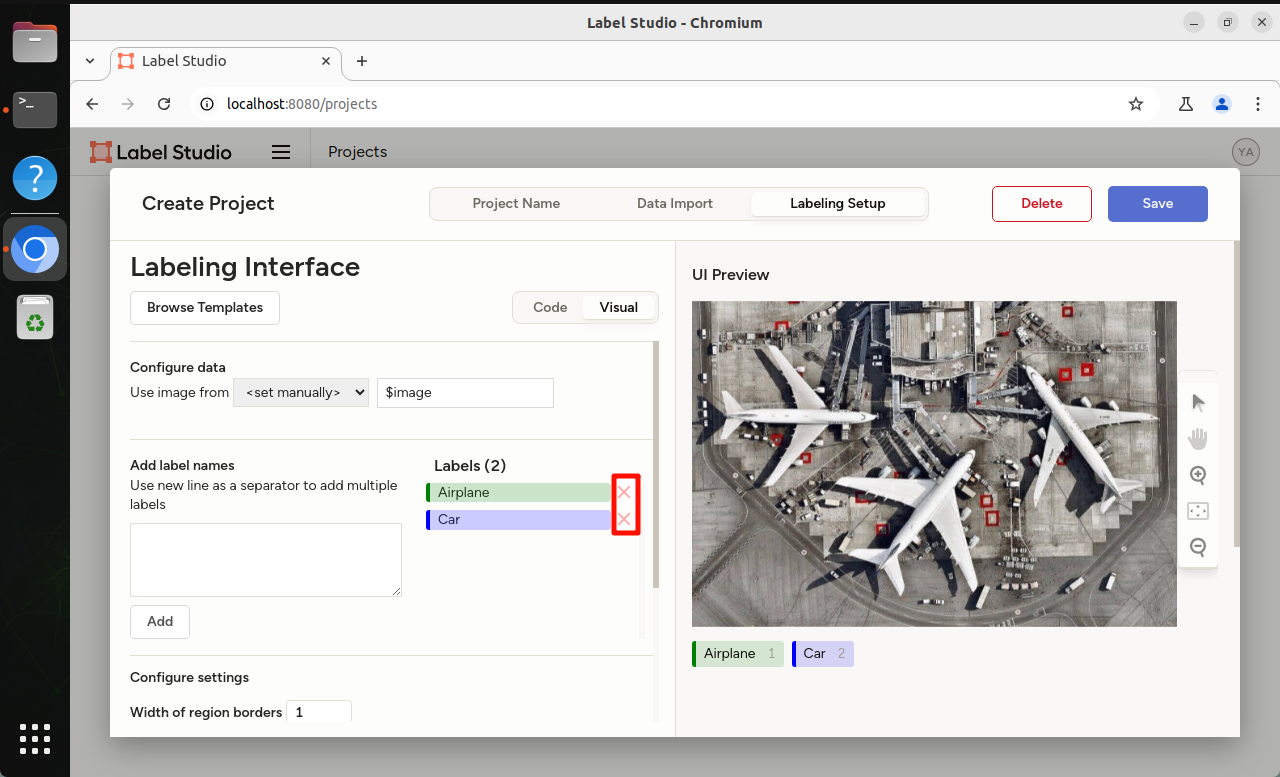The width and height of the screenshot is (1280, 777).
Task: Delete the Car label
Action: [x=624, y=519]
